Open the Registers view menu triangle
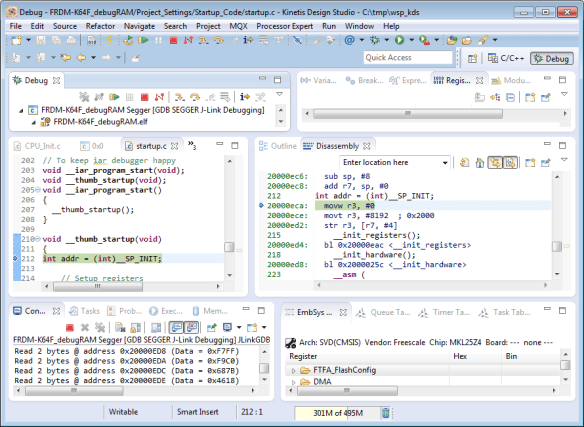Viewport: 584px width, 427px height. [x=564, y=94]
